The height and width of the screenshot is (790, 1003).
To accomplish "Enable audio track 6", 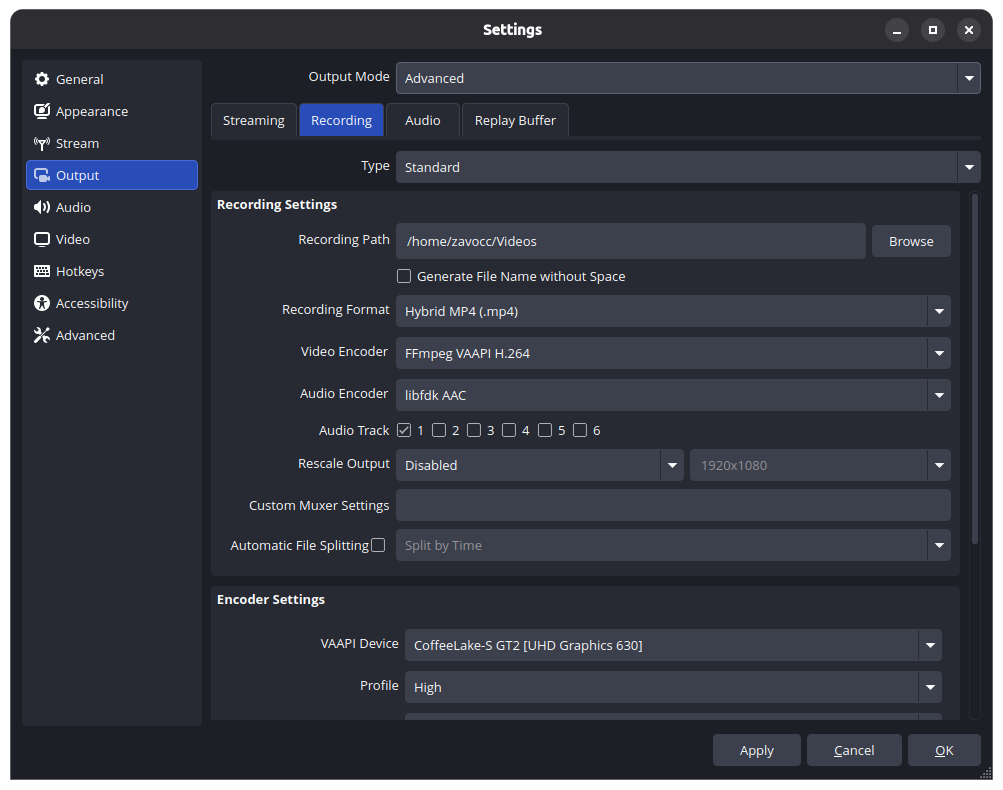I will click(x=580, y=430).
